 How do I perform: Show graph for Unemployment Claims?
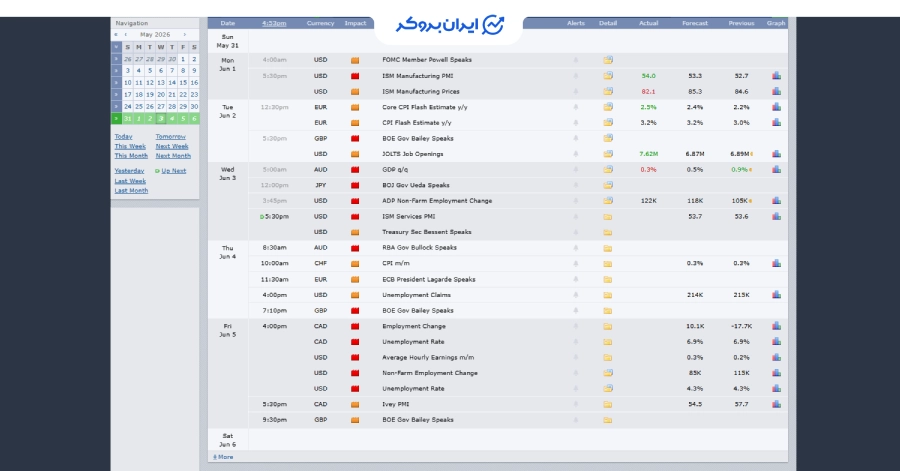pyautogui.click(x=776, y=295)
